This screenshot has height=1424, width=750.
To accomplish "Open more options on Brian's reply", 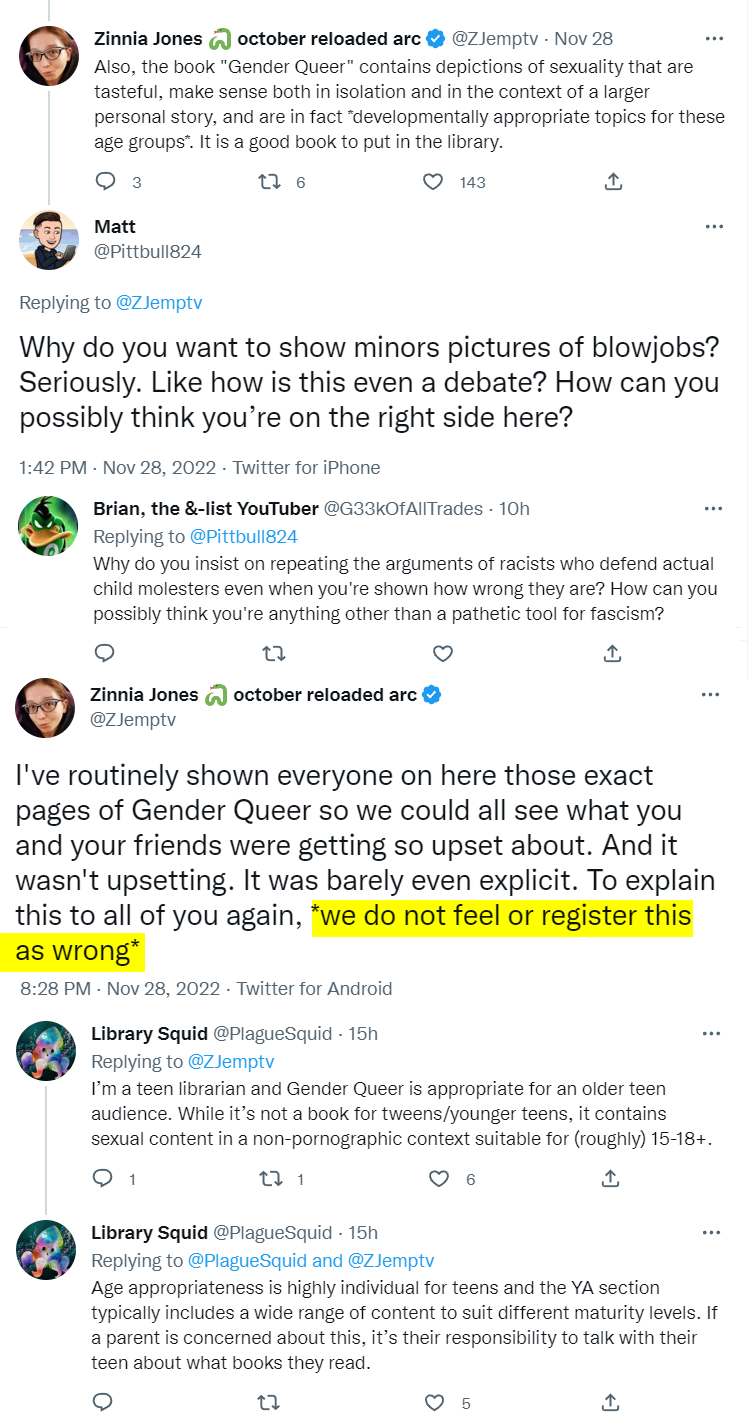I will point(714,509).
